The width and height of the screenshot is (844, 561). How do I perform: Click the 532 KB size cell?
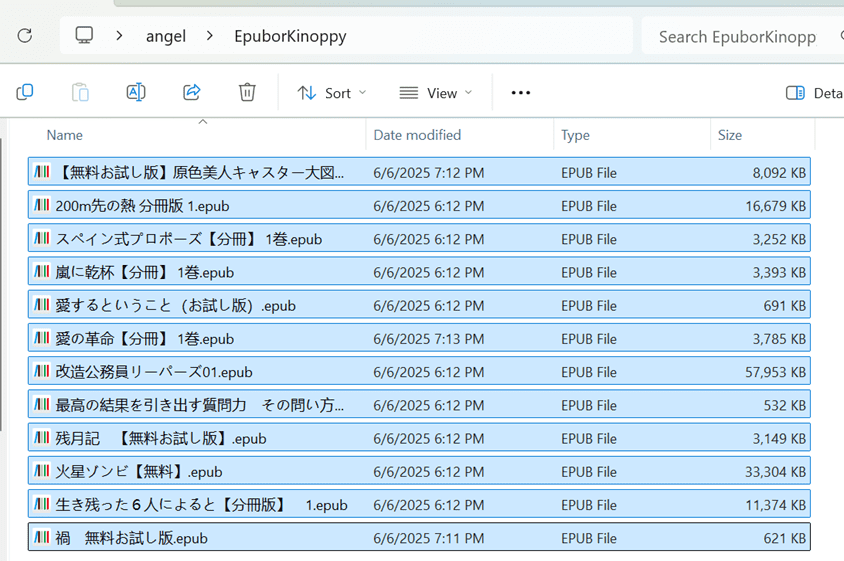click(x=784, y=405)
